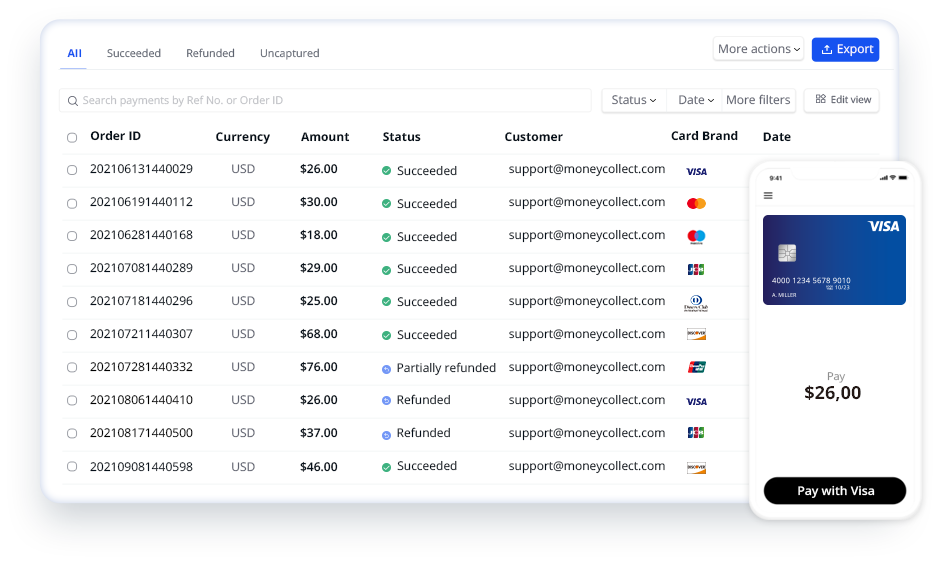940x564 pixels.
Task: Click green succeeded status icon for $26.00 order 202106131440029
Action: (x=387, y=171)
